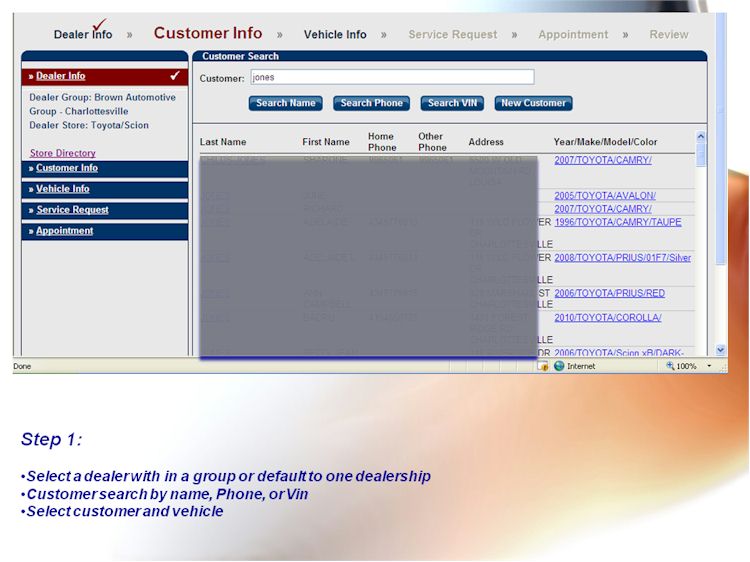Click the Search VIN button
Viewport: 750px width, 562px height.
click(452, 103)
